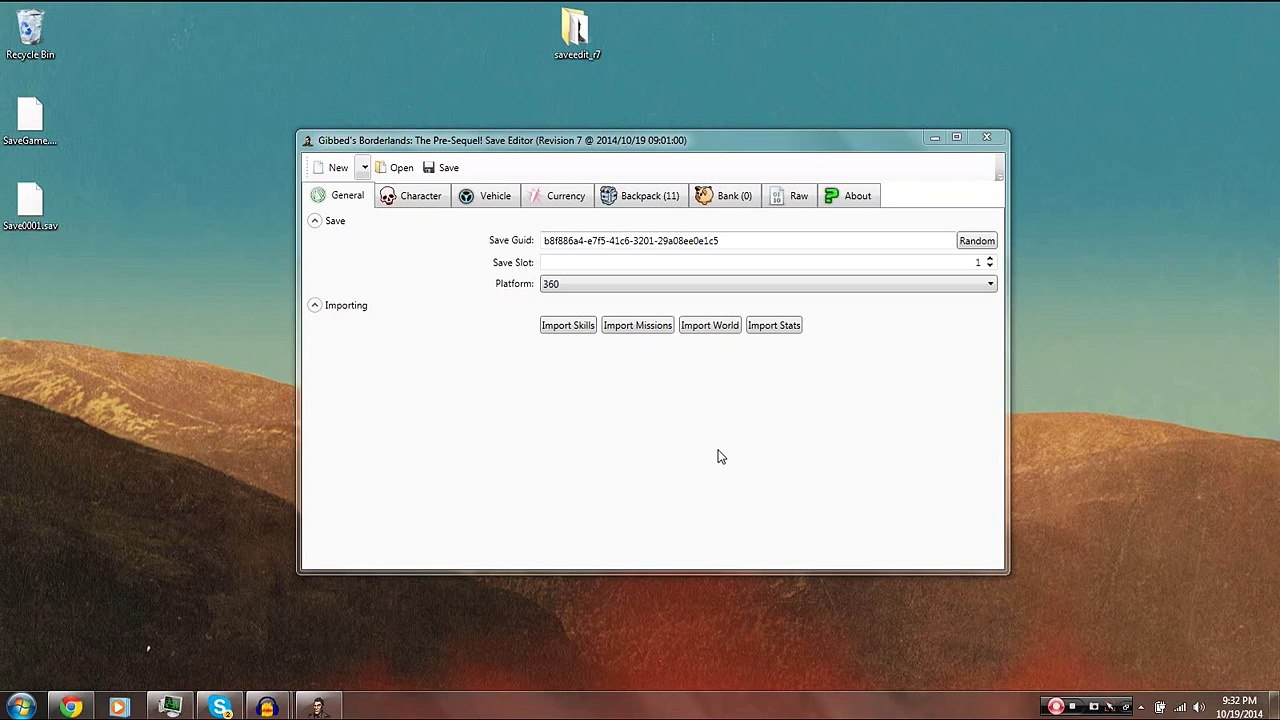Open the dropdown arrow beside New
The image size is (1280, 720).
[364, 168]
